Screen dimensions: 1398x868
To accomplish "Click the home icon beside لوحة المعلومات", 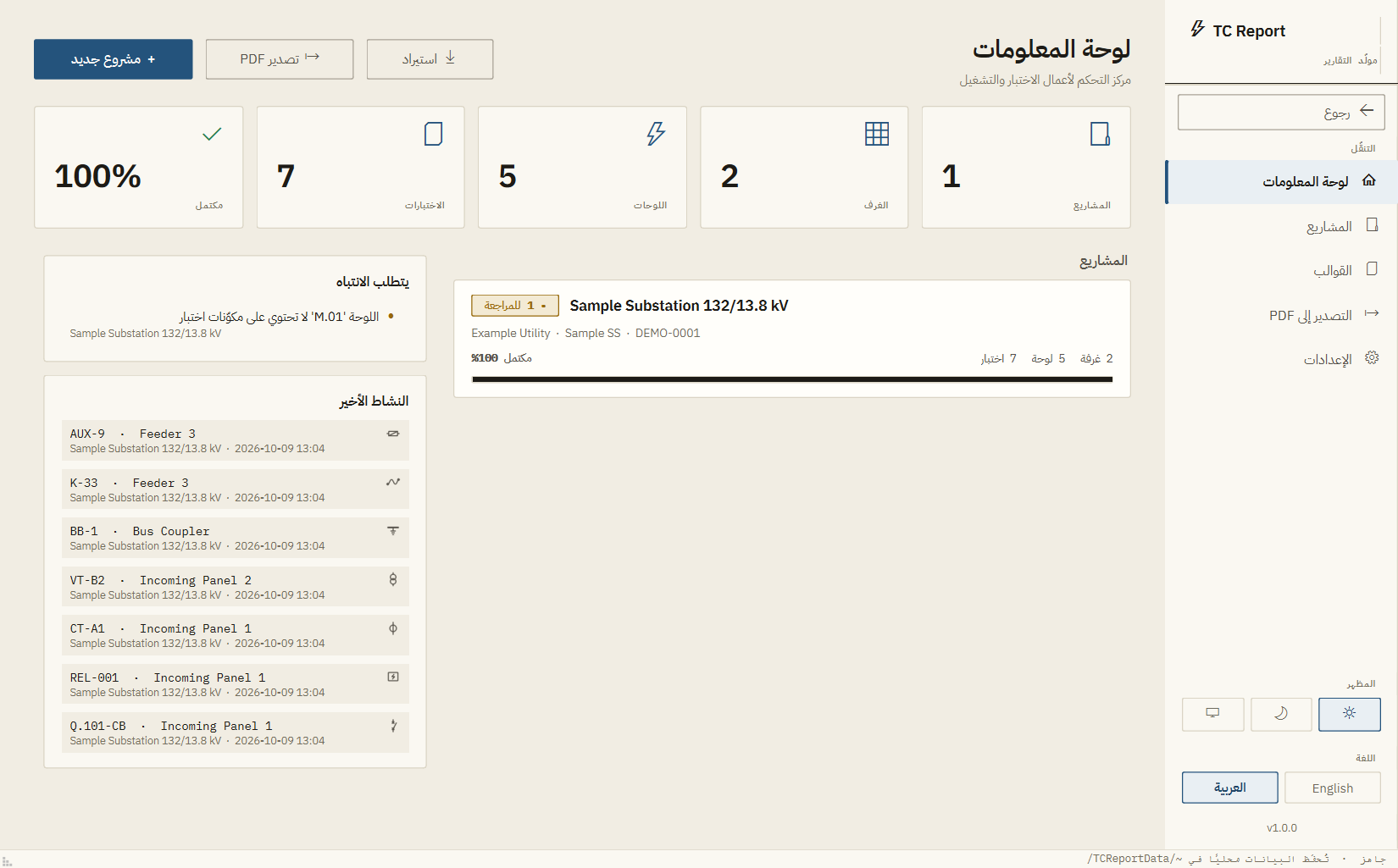I will (1368, 180).
